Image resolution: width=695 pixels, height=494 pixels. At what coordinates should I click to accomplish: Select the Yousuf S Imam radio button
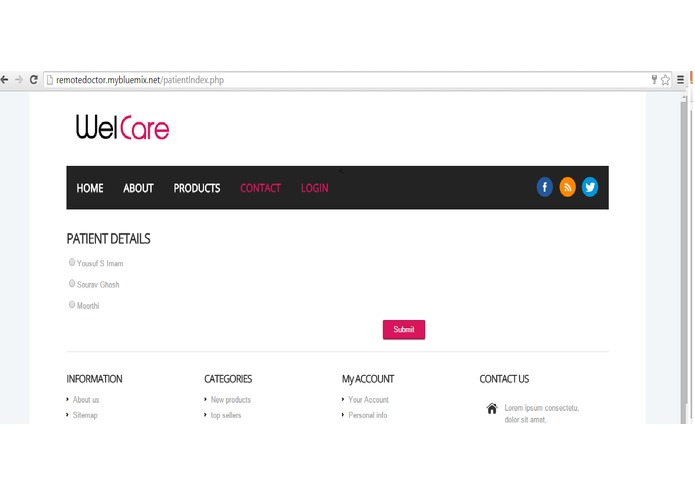click(x=72, y=262)
